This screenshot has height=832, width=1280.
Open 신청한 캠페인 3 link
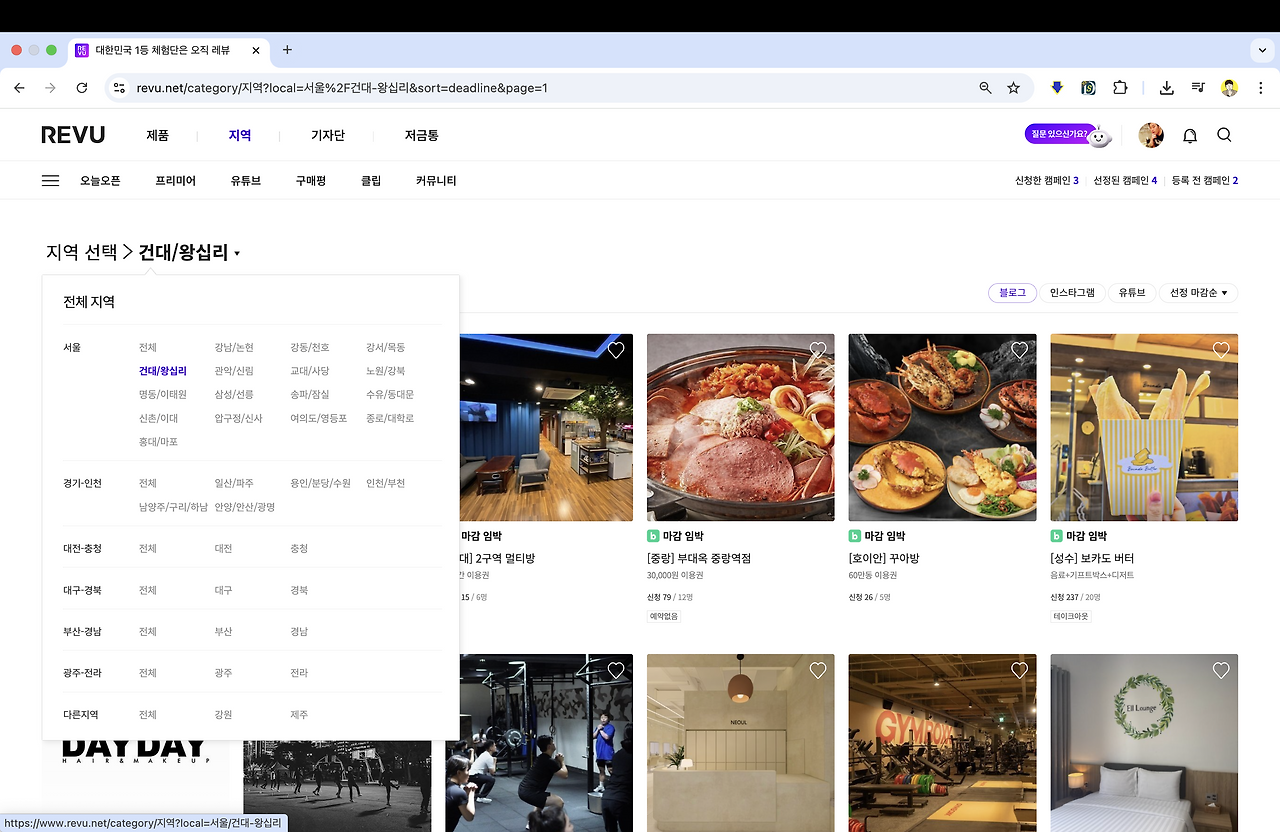coord(1044,180)
